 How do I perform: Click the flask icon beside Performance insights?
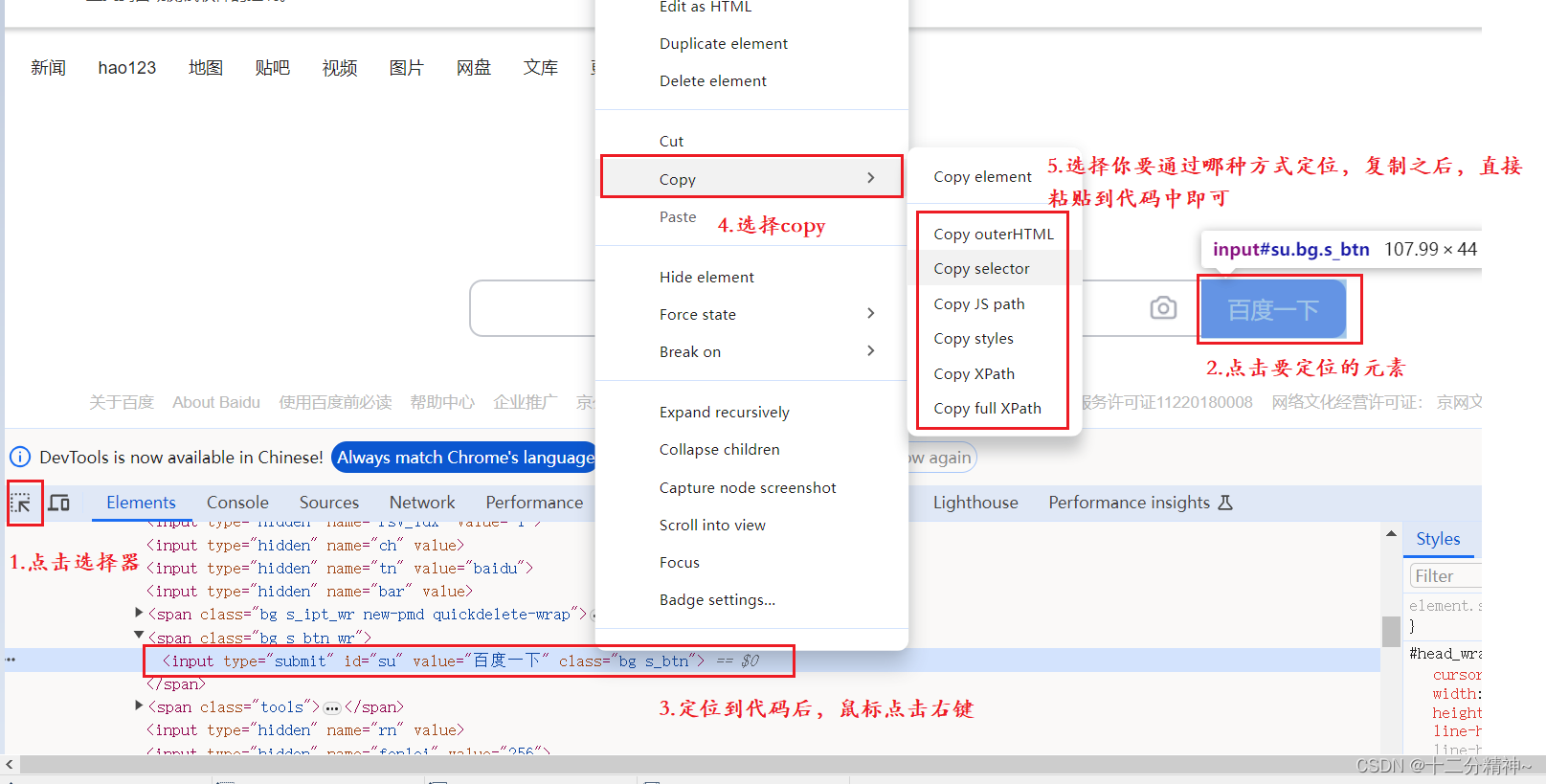1225,503
